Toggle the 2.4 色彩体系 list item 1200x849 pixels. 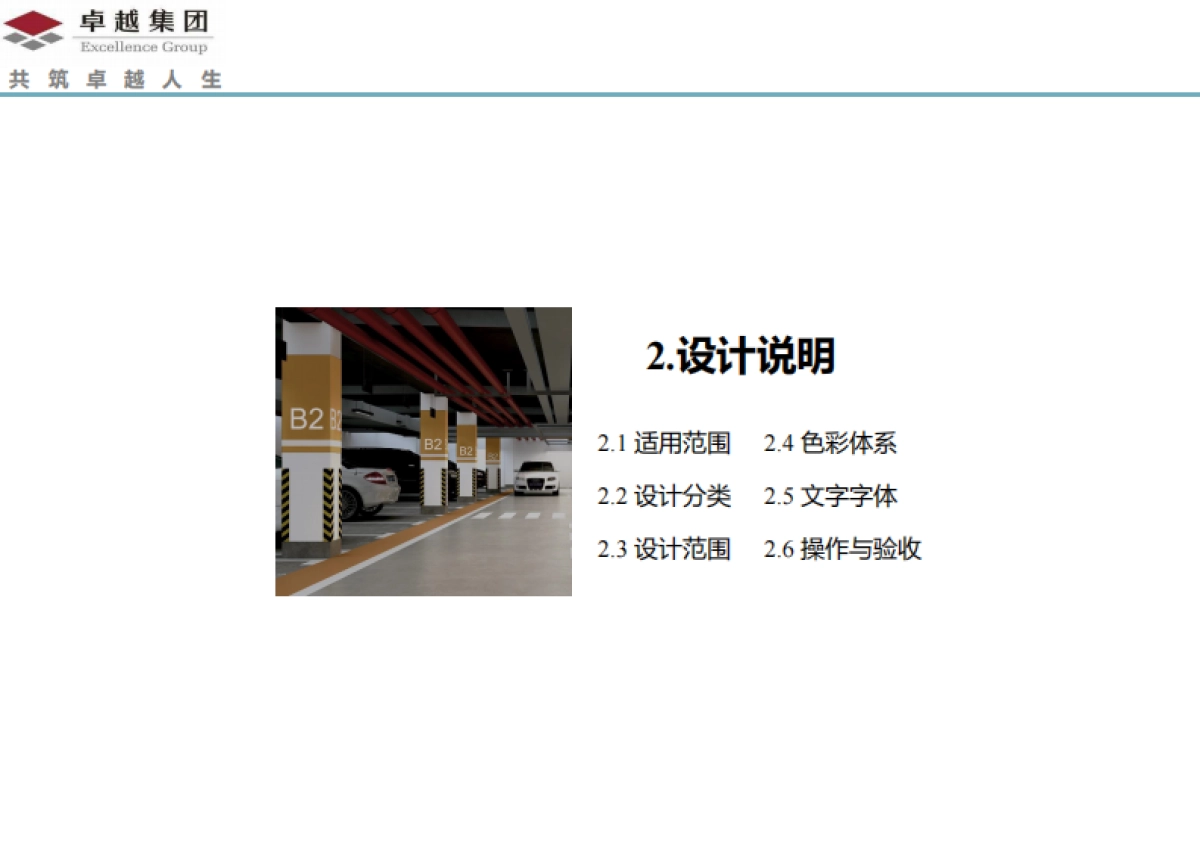[x=831, y=443]
